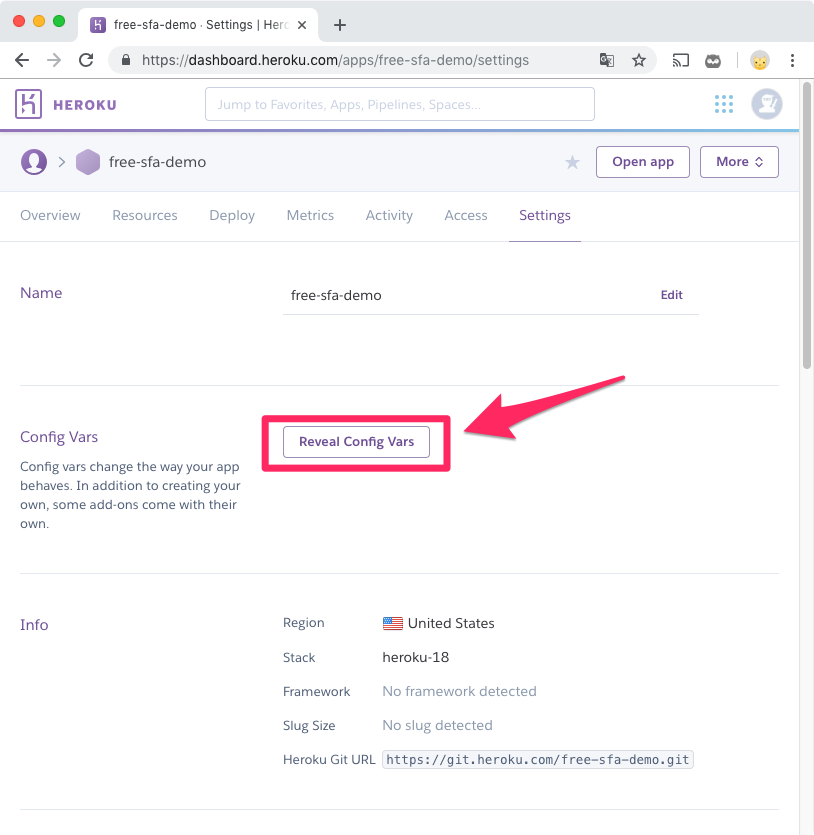Bookmark this page with Chrome star icon
Screen dimensions: 814x835
tap(639, 60)
